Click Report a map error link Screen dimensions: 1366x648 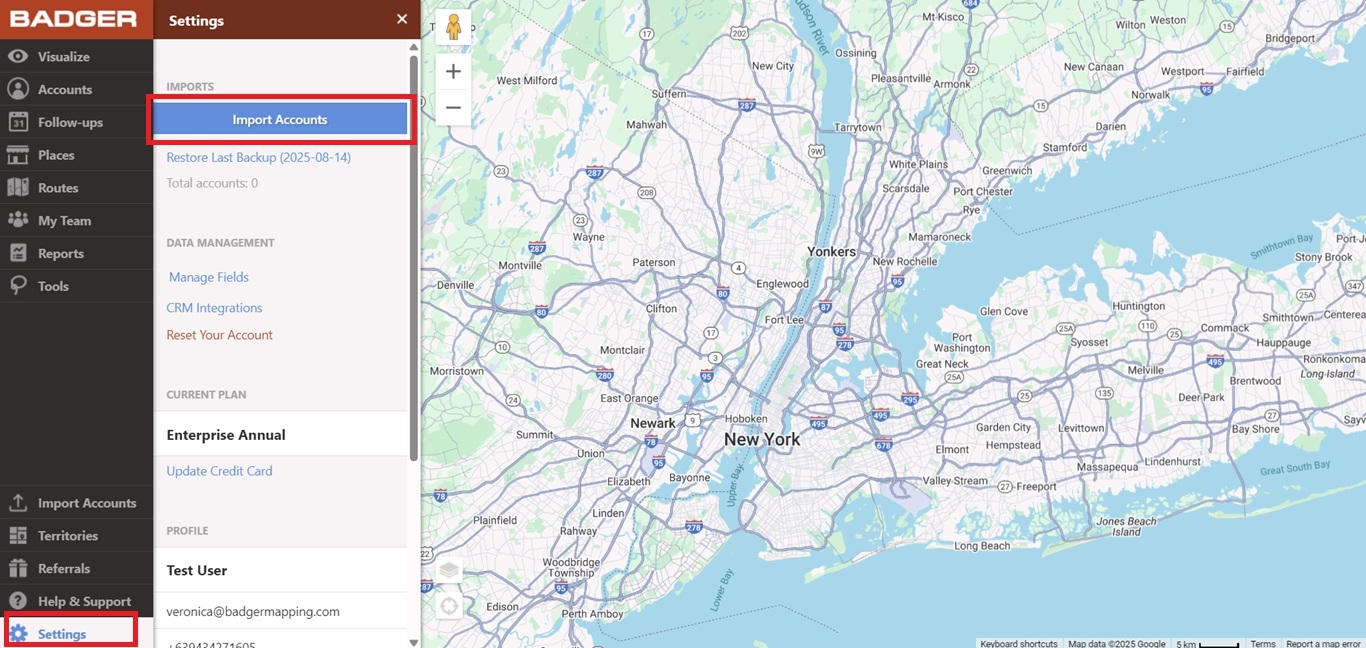[x=1323, y=643]
